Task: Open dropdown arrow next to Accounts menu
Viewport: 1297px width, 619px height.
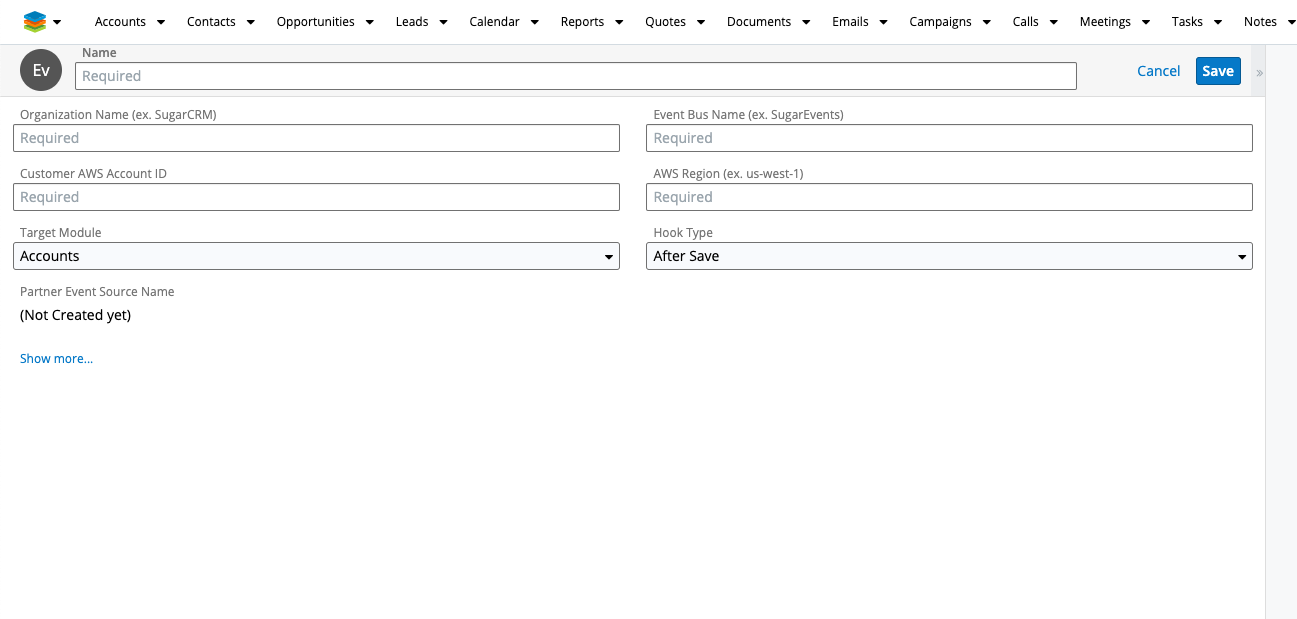Action: point(160,22)
